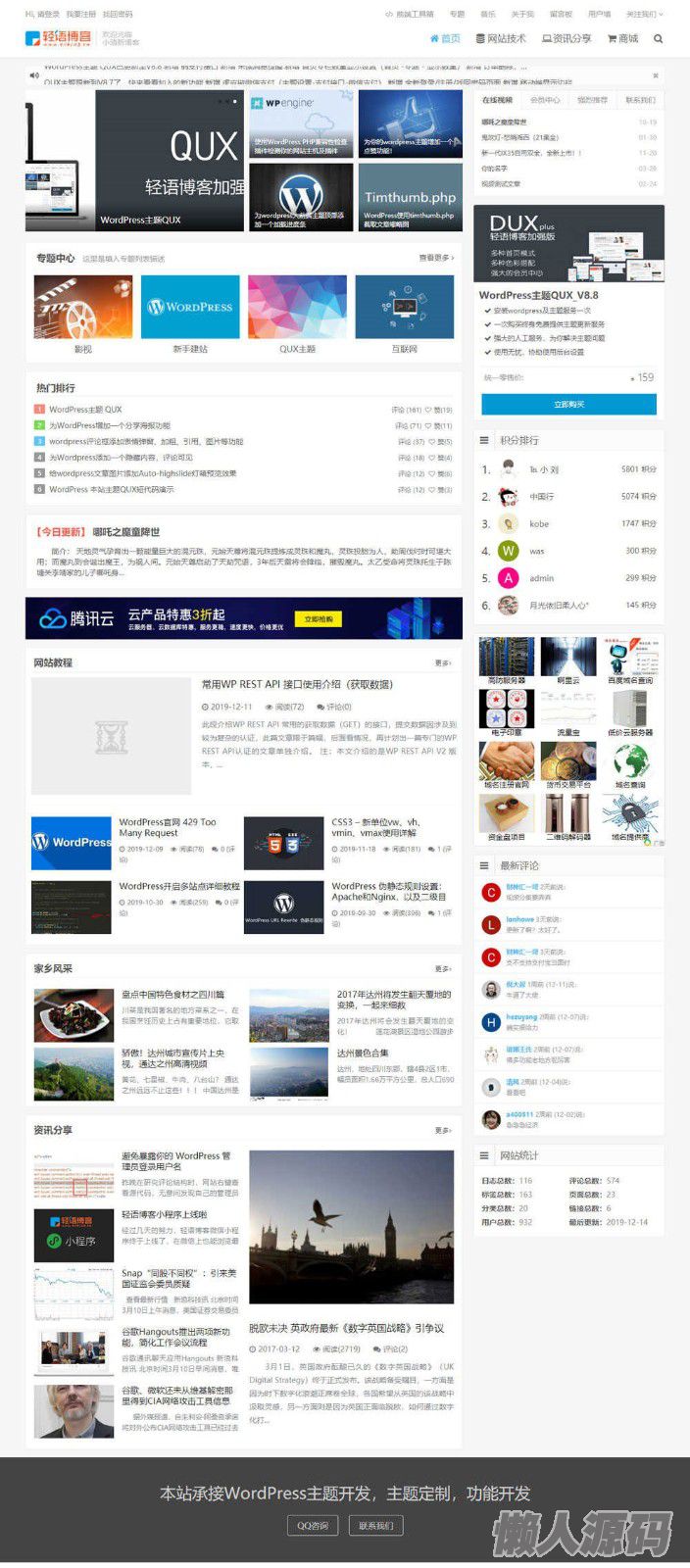Expand 查看更多 in 专题中心 section

(436, 258)
